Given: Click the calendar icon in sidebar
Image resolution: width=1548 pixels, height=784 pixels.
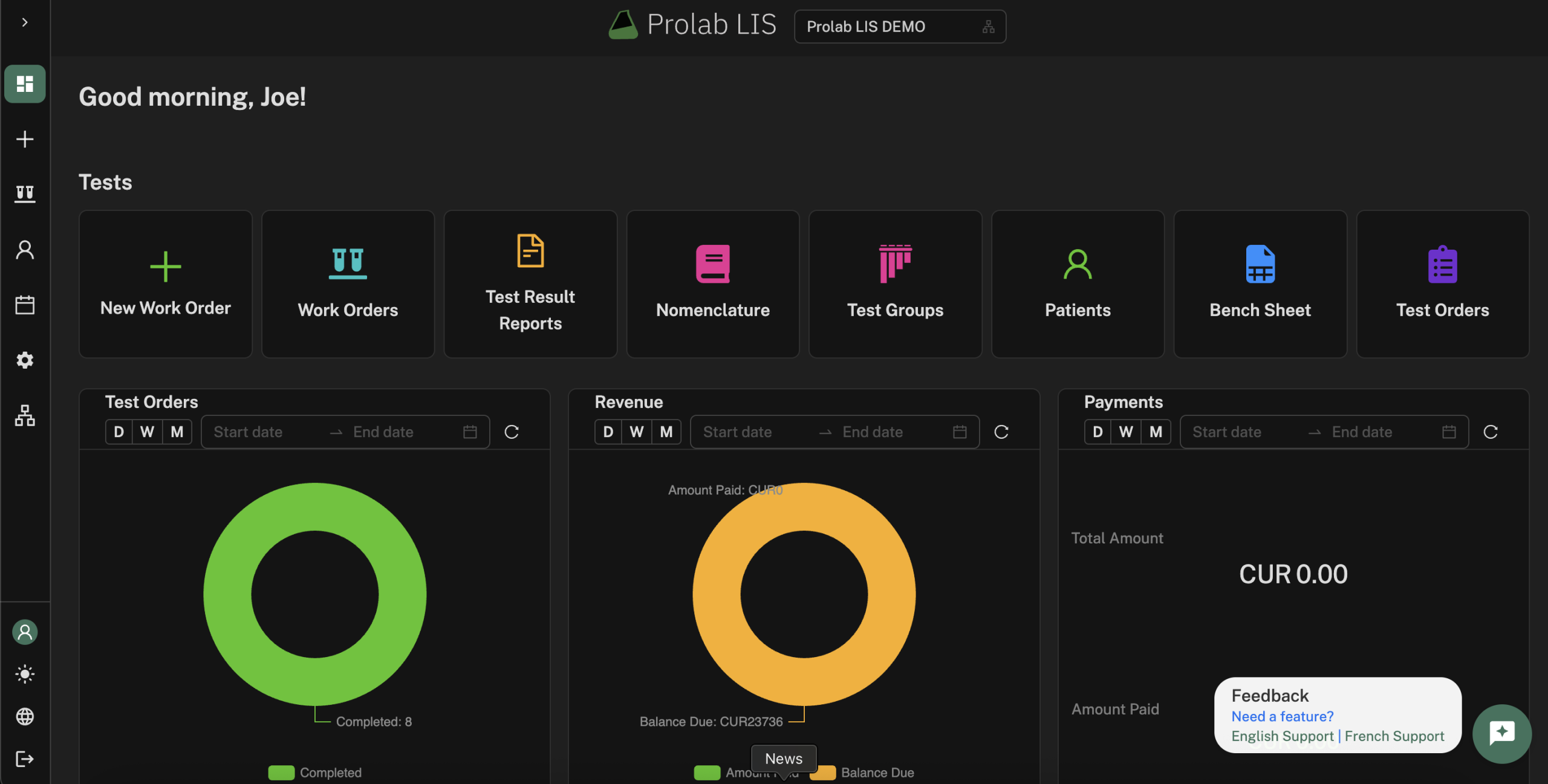Looking at the screenshot, I should coord(25,305).
